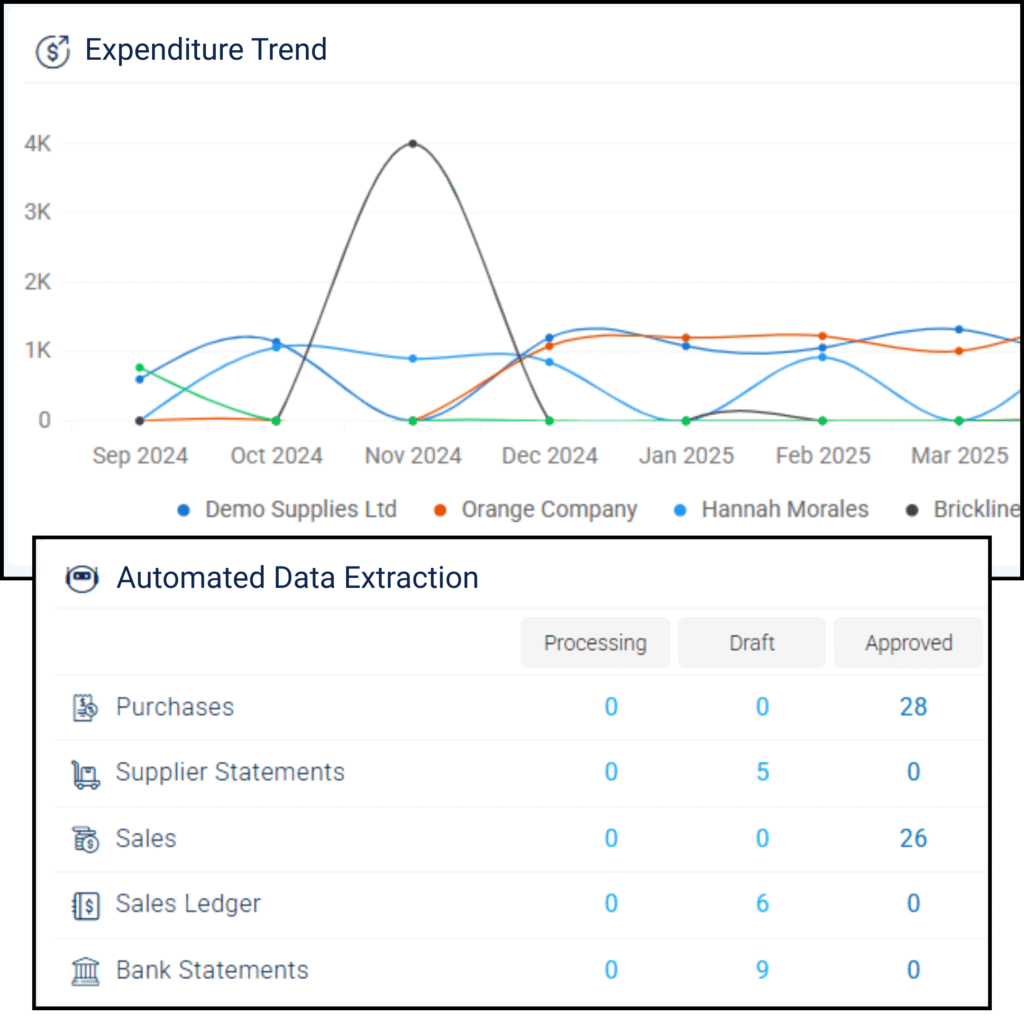
Task: Select the Draft column header
Action: 752,643
